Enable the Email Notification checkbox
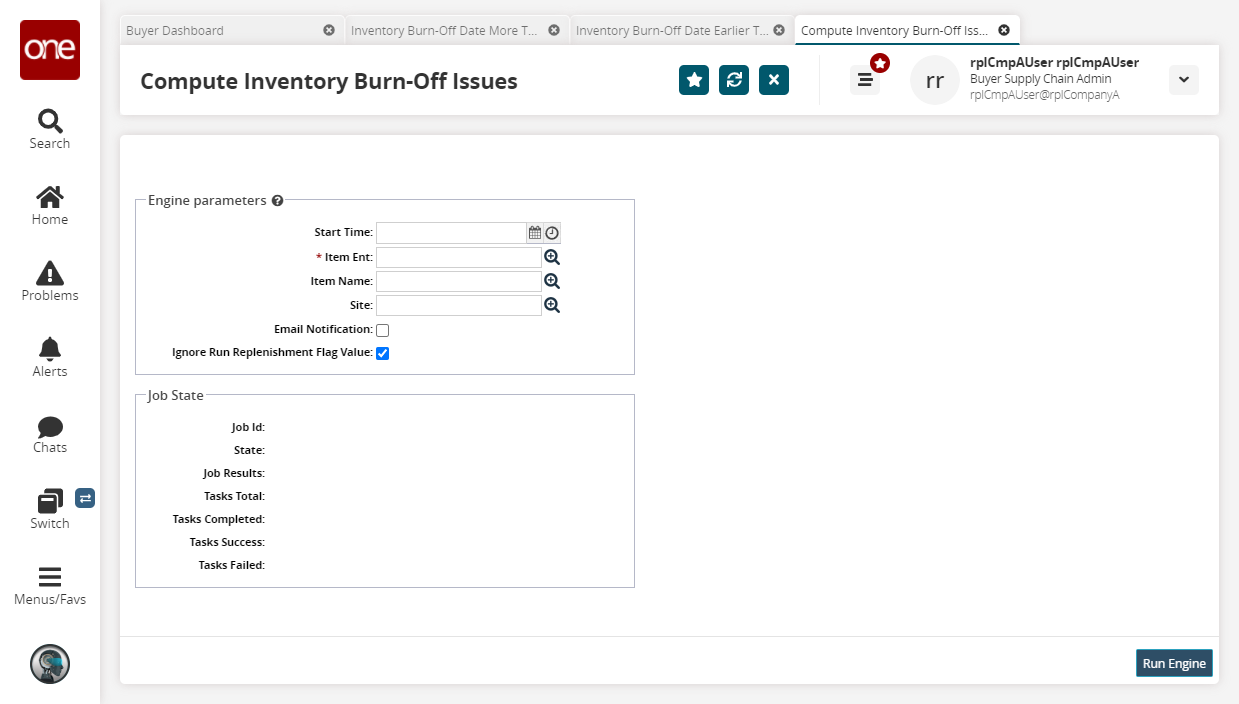 382,330
